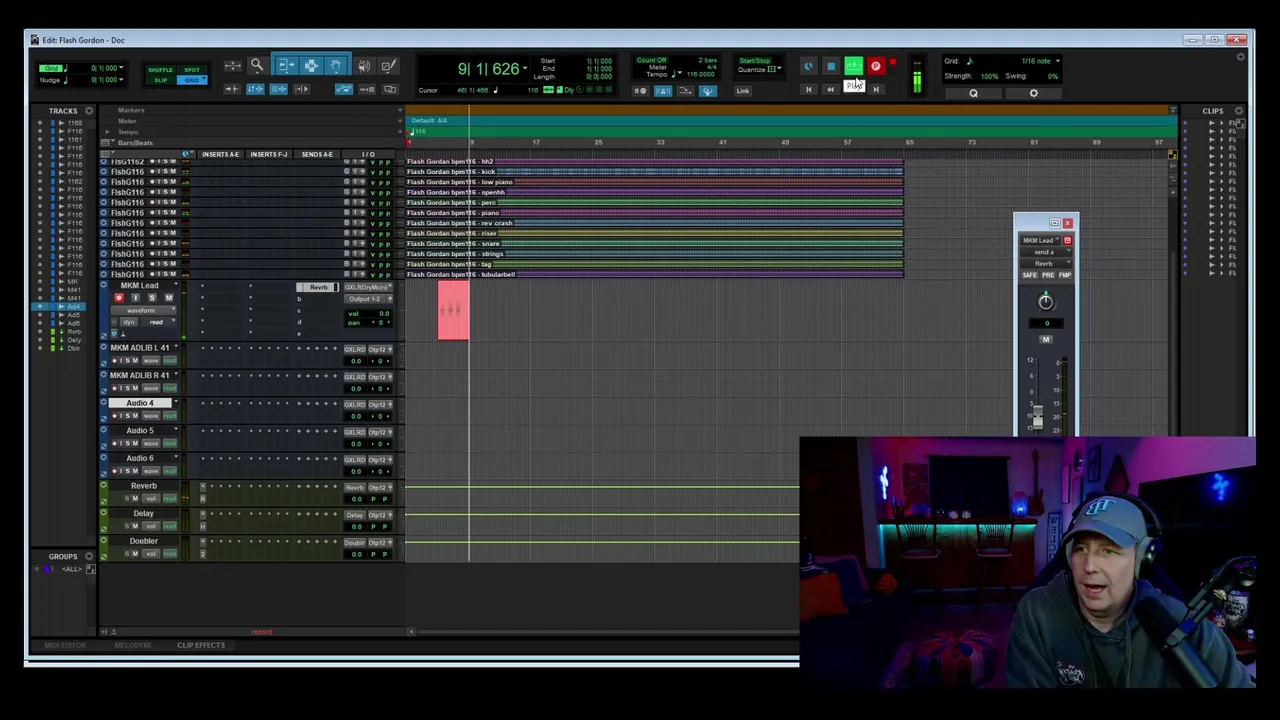1280x720 pixels.
Task: Open the Nudge value dropdown
Action: coord(122,80)
